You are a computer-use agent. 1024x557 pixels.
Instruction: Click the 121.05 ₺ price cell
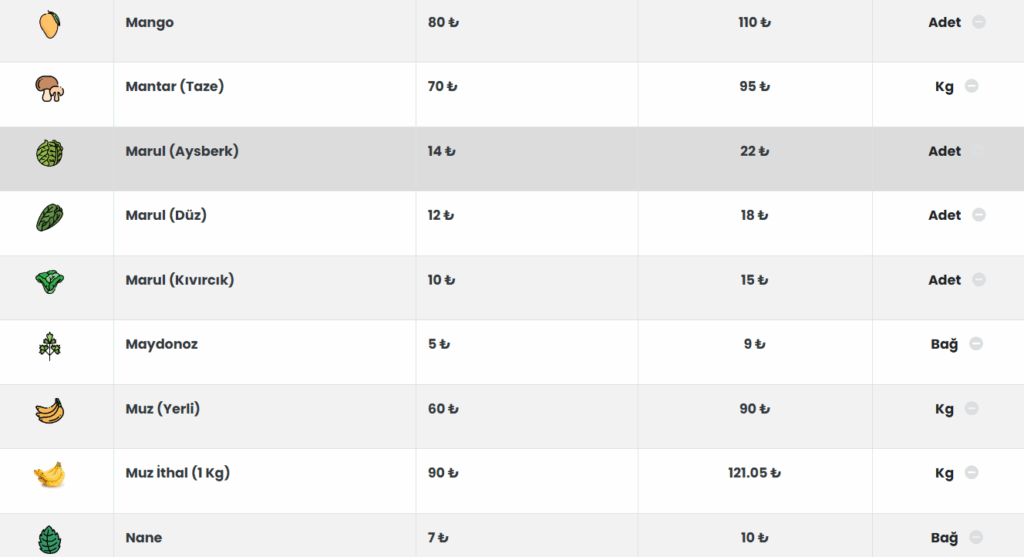point(754,473)
